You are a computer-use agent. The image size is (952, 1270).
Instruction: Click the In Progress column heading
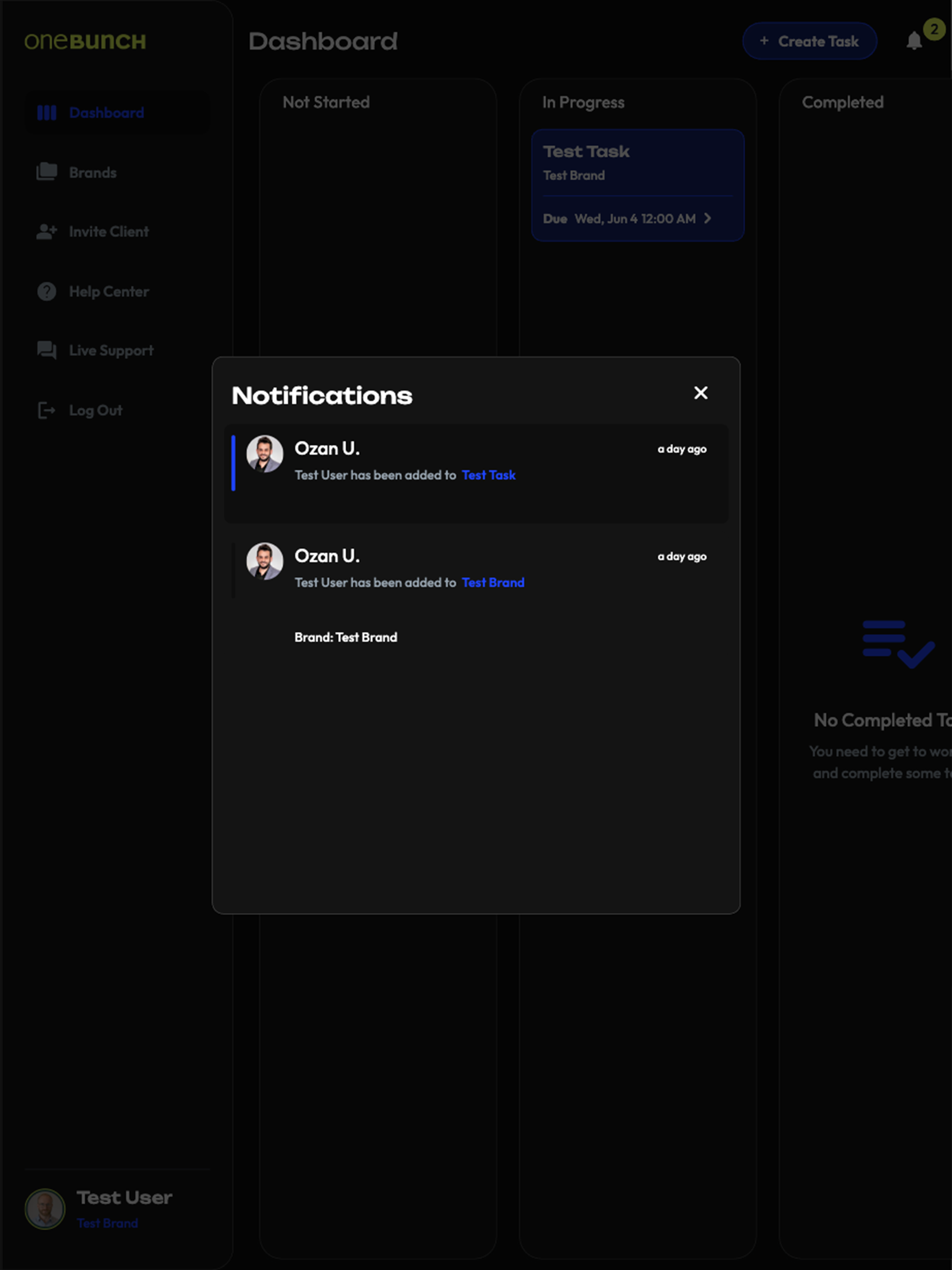583,102
